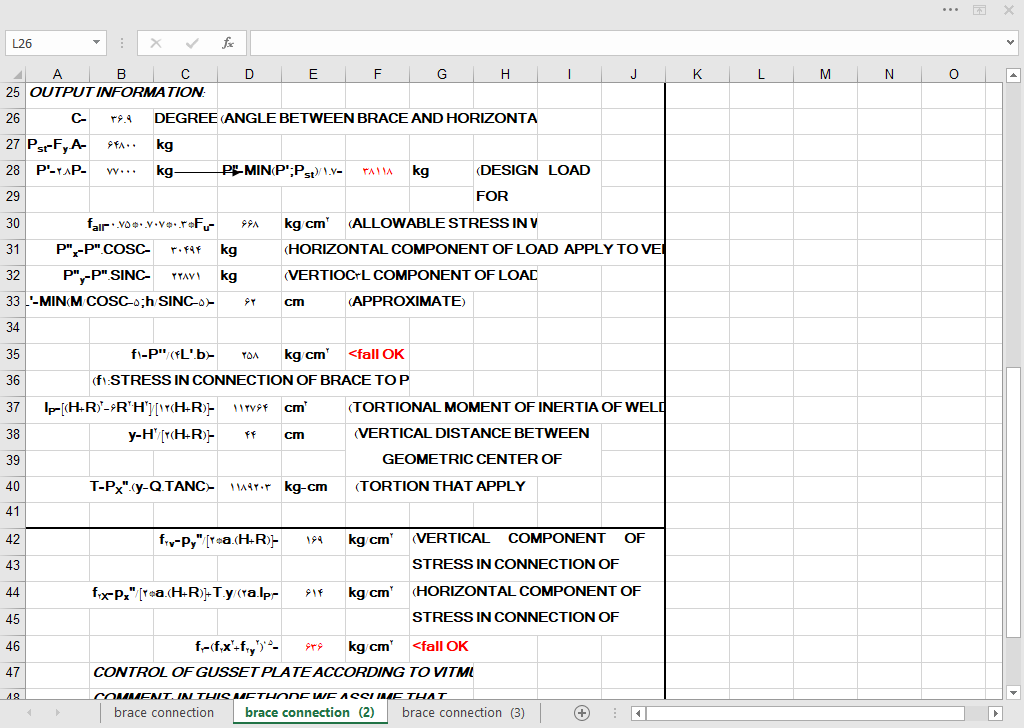
Task: Open the Insert Function fx dialog
Action: pos(227,43)
